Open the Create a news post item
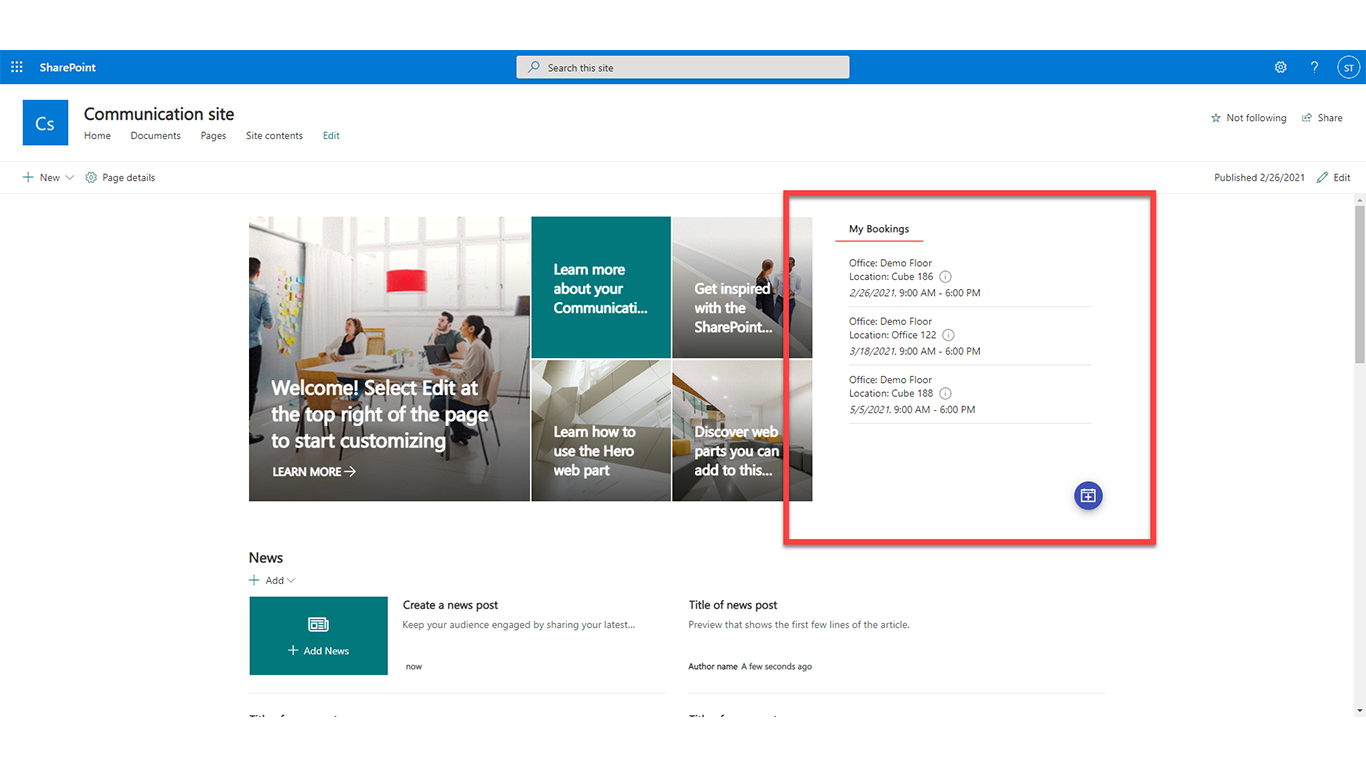 [x=450, y=605]
